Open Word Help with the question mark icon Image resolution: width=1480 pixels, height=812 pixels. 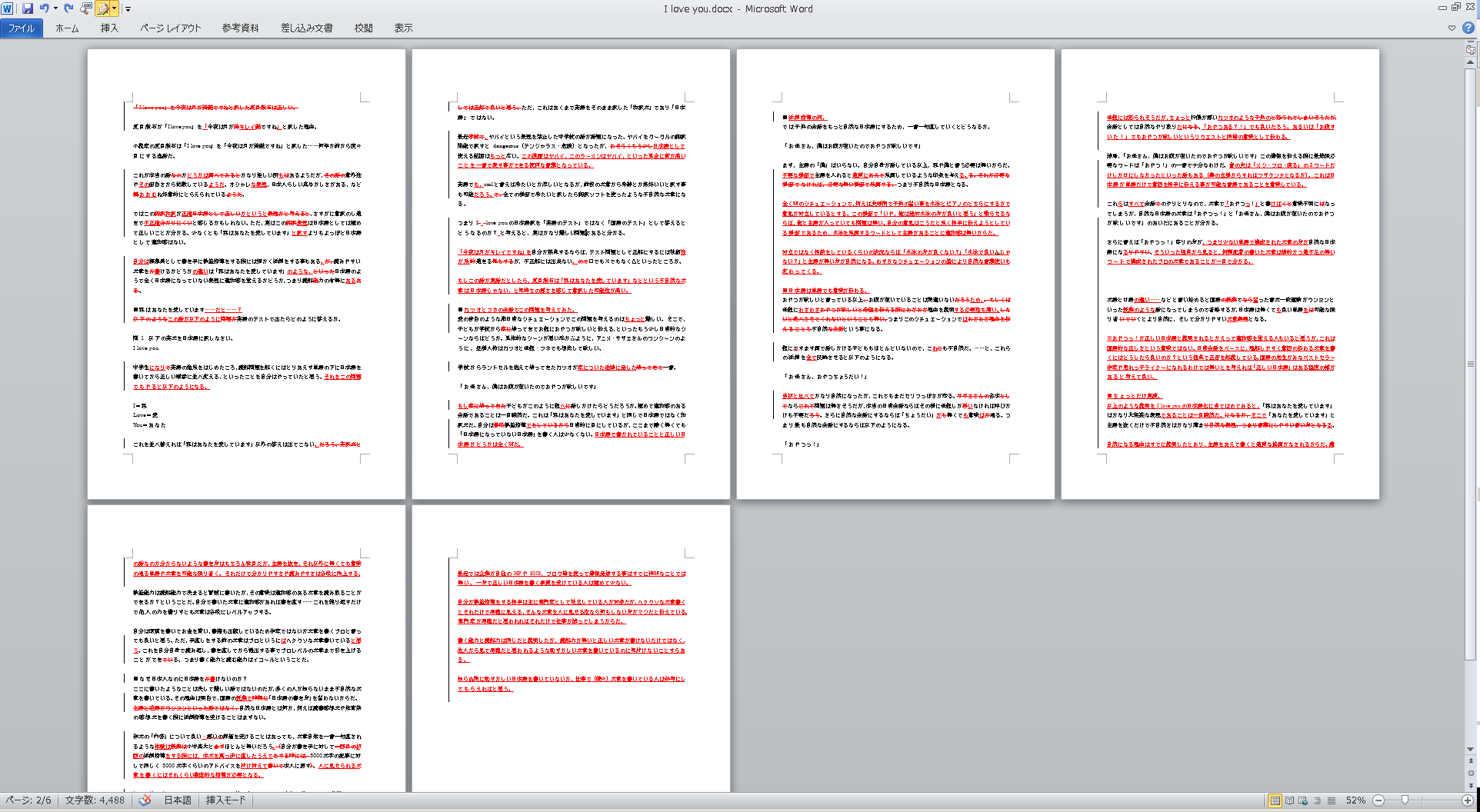1468,28
